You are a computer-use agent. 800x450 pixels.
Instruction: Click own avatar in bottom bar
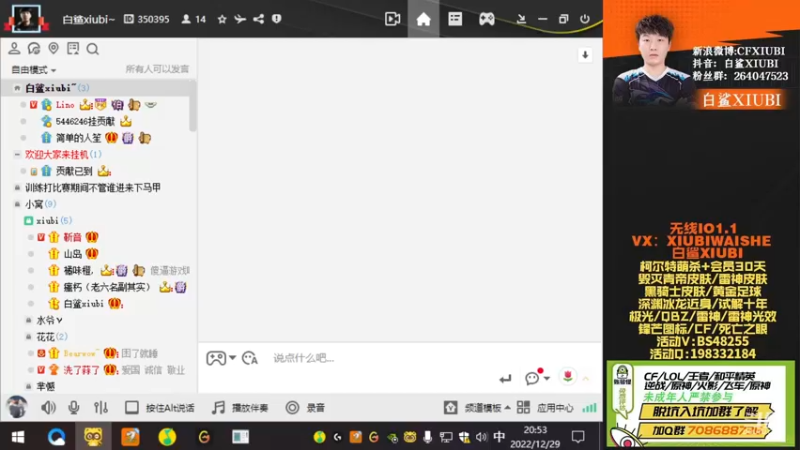16,407
